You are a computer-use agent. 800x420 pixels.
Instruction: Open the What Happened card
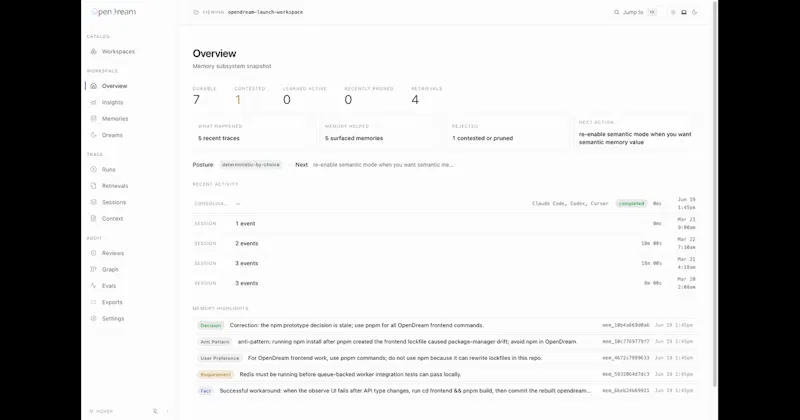coord(254,132)
